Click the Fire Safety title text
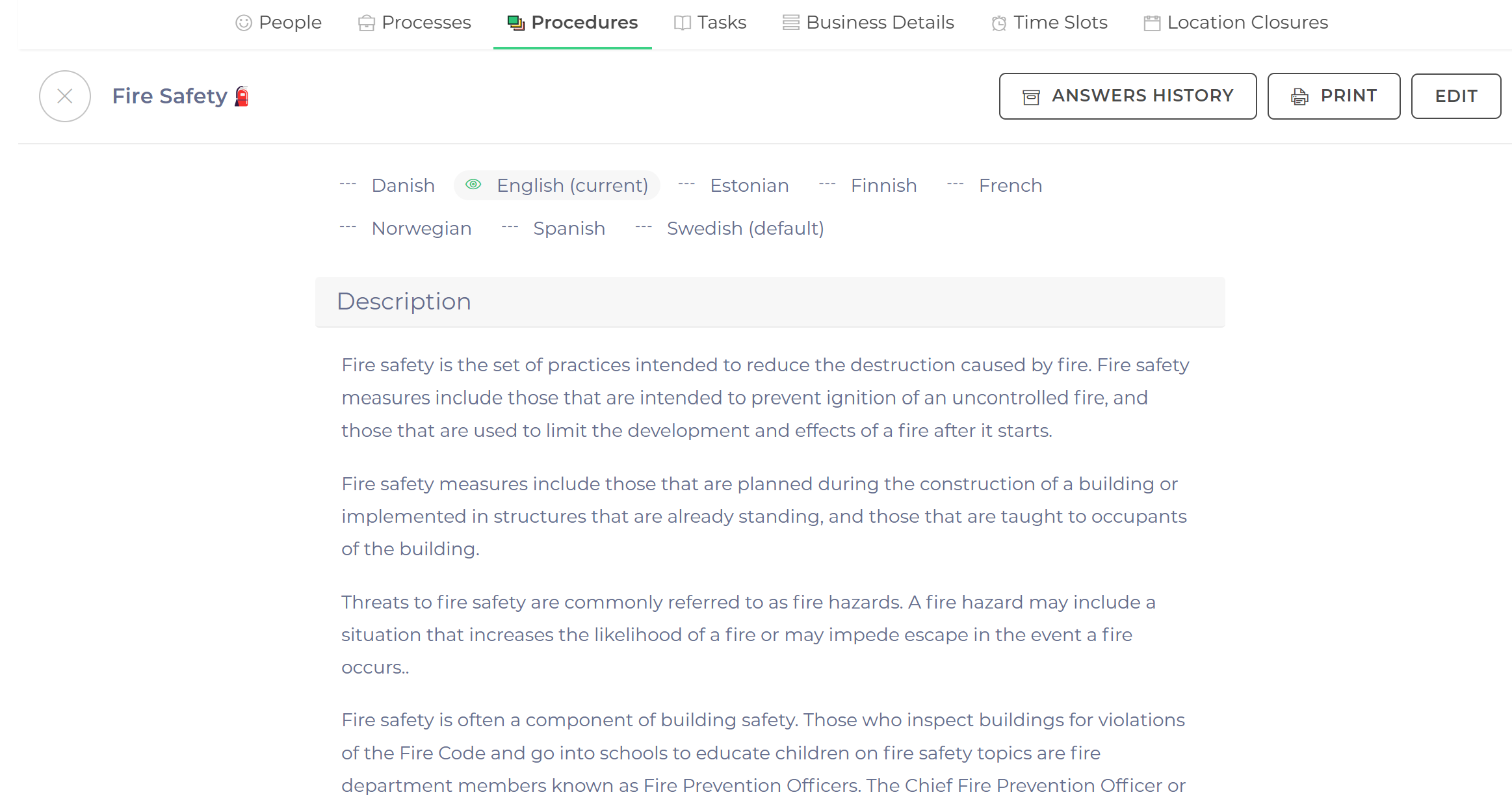Screen dimensions: 1512x801 pyautogui.click(x=170, y=96)
